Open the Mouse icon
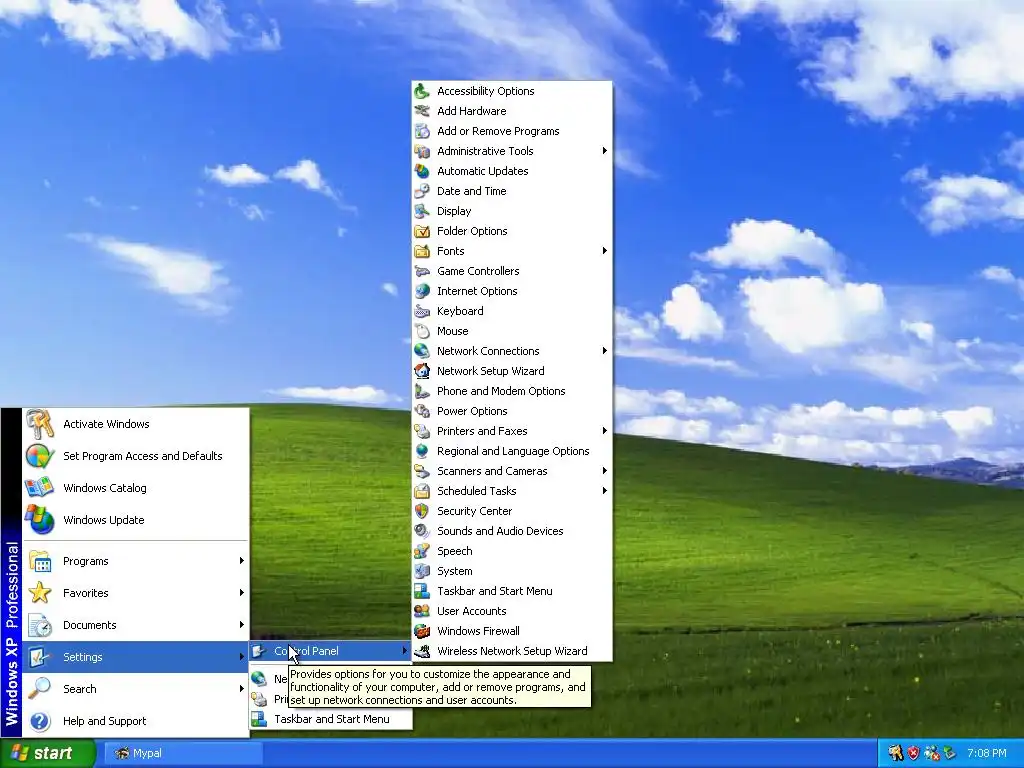1024x768 pixels. point(422,331)
